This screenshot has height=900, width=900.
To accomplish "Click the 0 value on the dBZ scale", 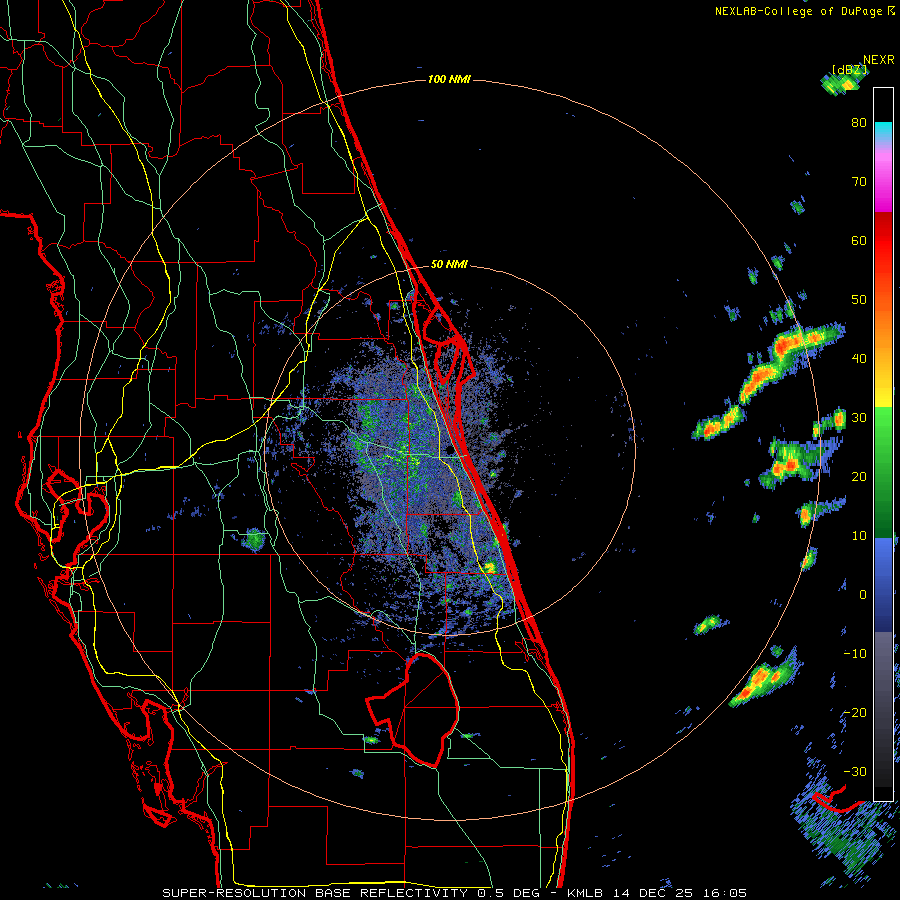I will click(863, 595).
